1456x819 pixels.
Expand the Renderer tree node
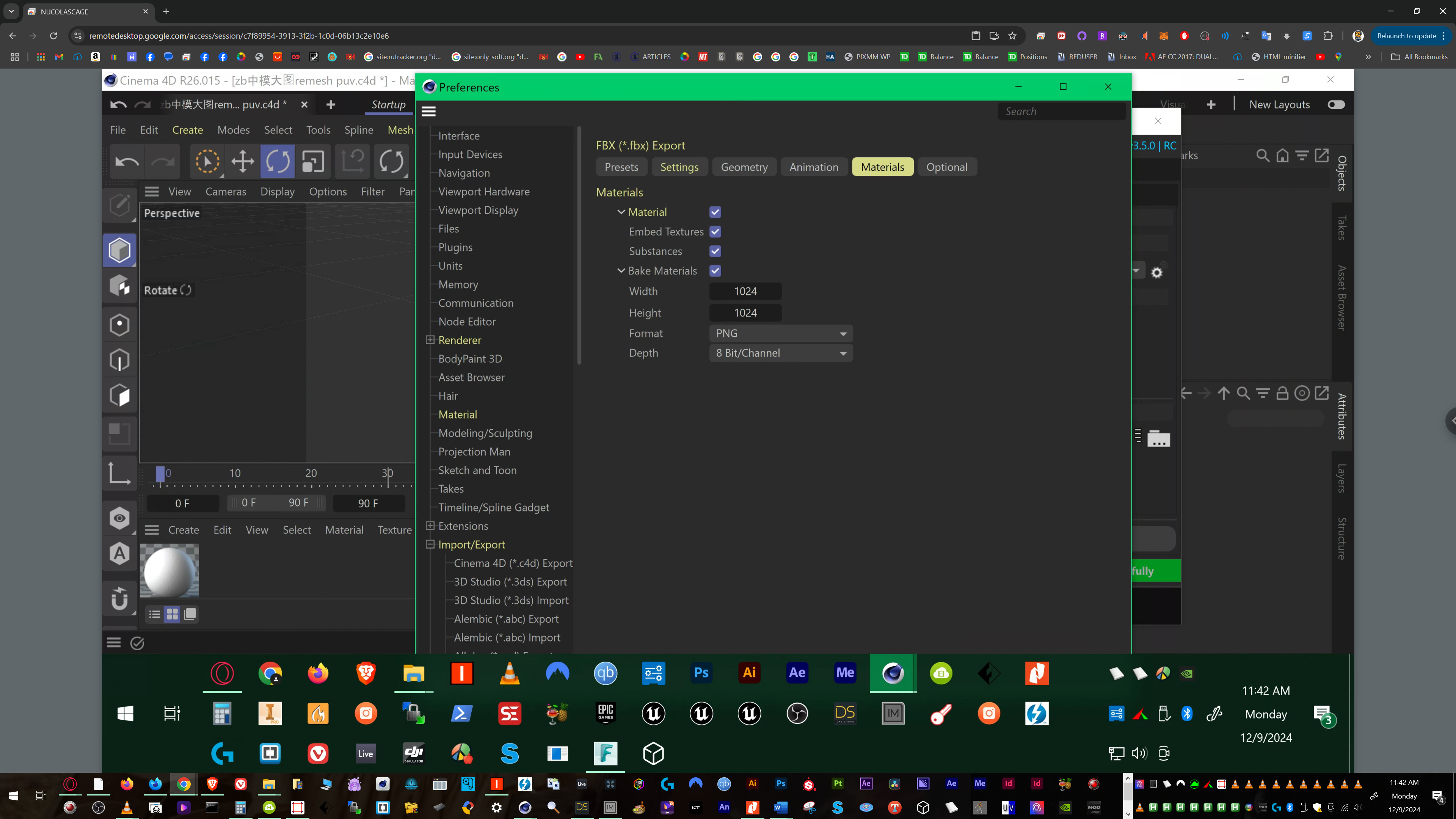pos(430,340)
